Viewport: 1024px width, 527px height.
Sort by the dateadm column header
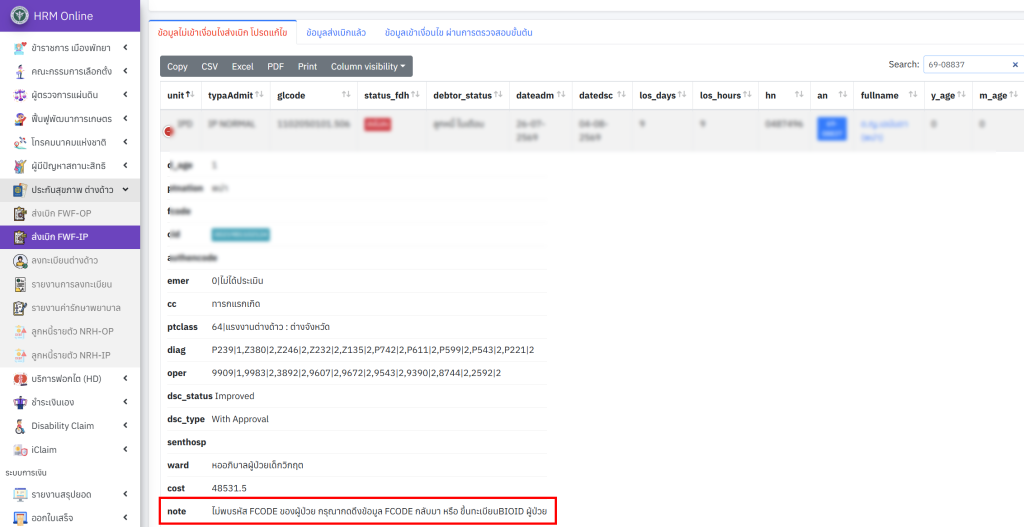[540, 95]
